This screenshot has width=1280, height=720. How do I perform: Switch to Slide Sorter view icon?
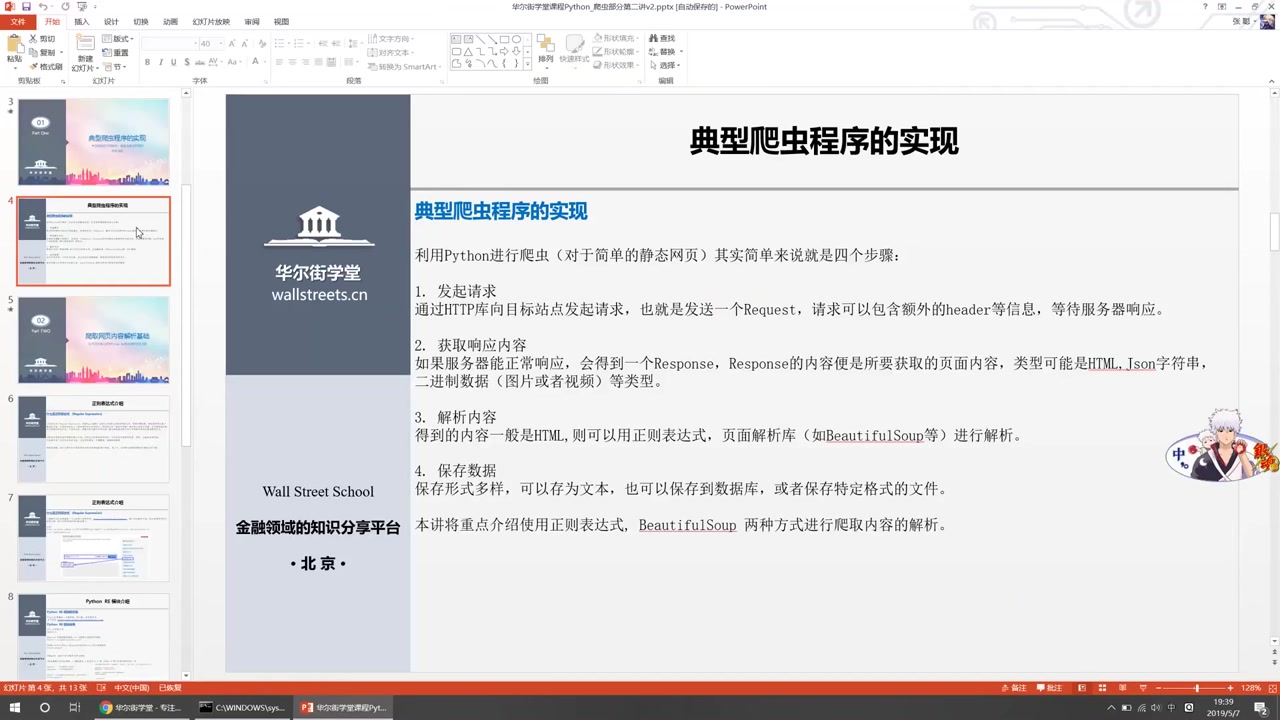click(1102, 688)
